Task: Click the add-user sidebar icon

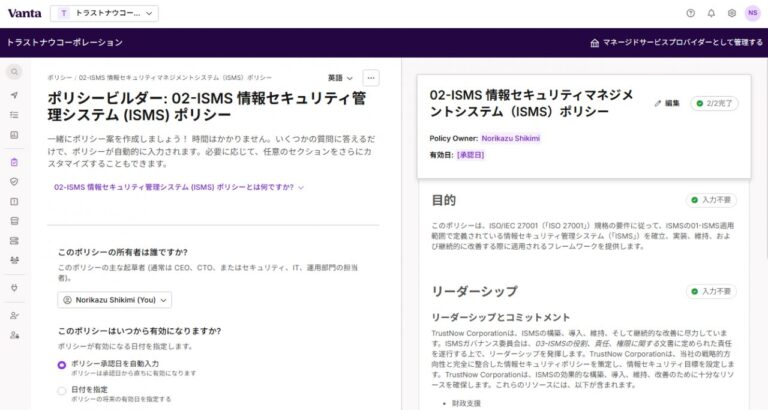Action: 14,315
